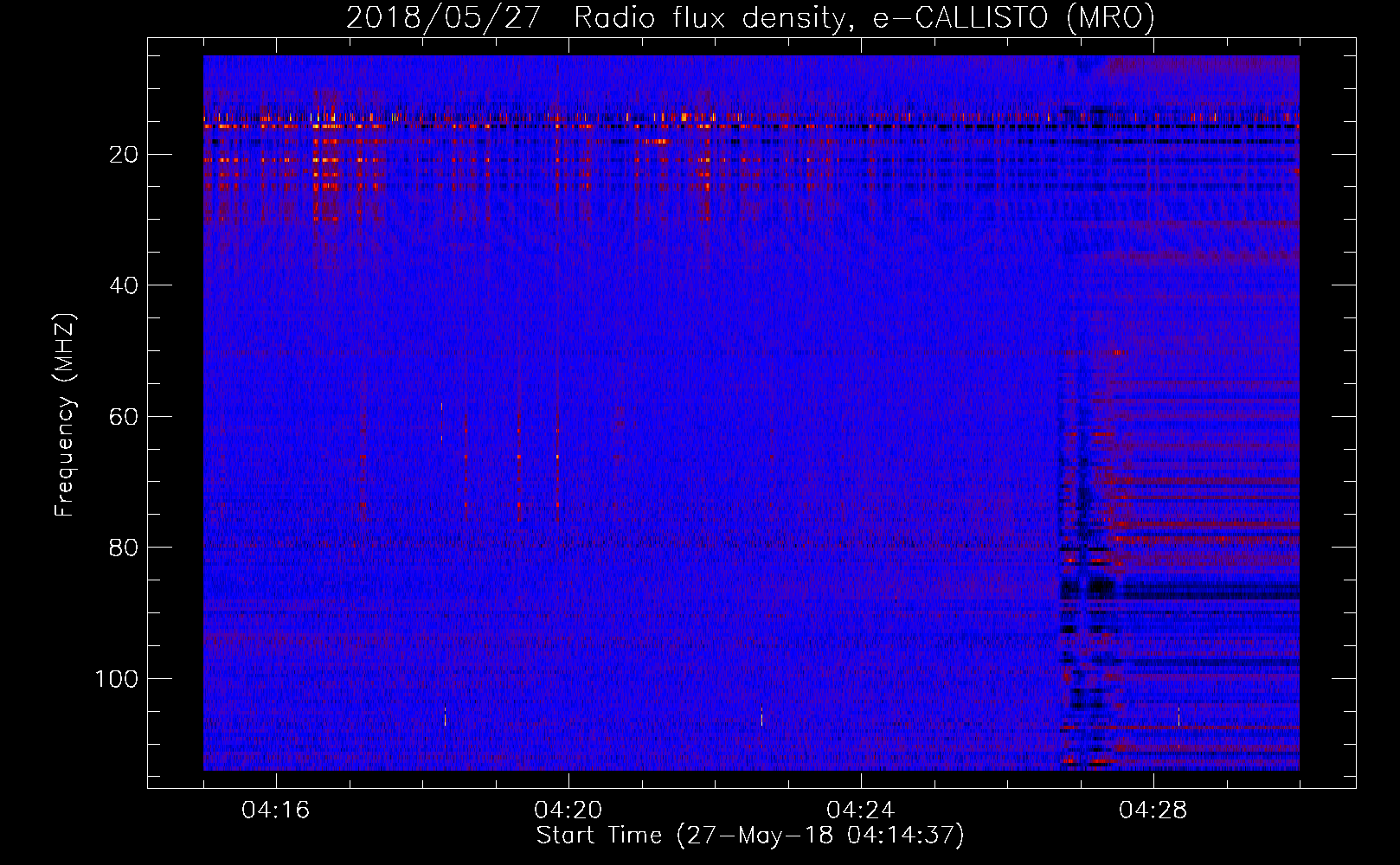Click the 04:16 time tick label
The image size is (1400, 865).
pyautogui.click(x=276, y=811)
